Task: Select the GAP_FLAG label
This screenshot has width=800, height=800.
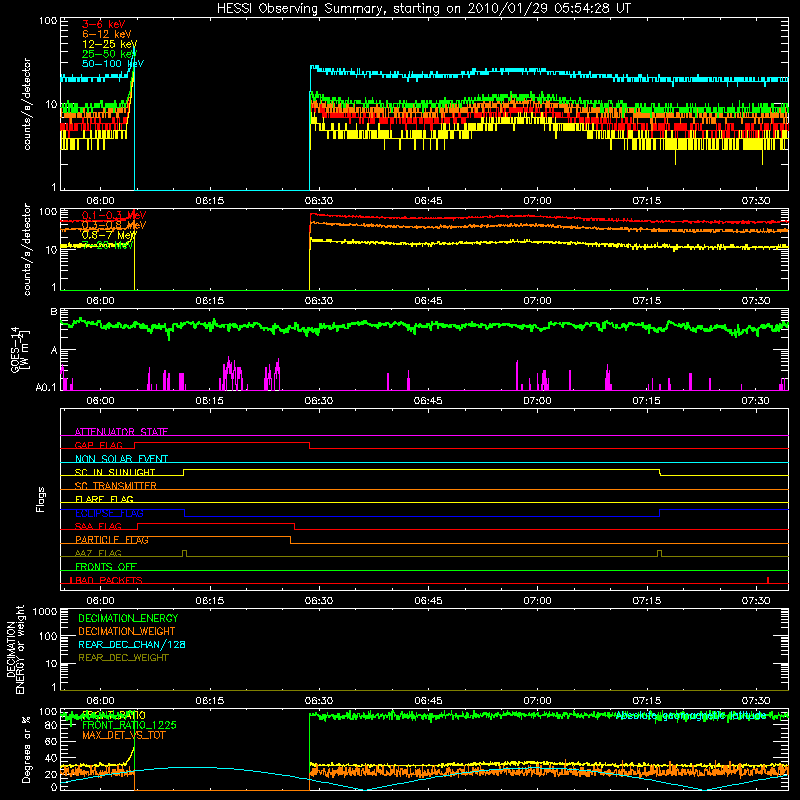Action: [x=98, y=445]
